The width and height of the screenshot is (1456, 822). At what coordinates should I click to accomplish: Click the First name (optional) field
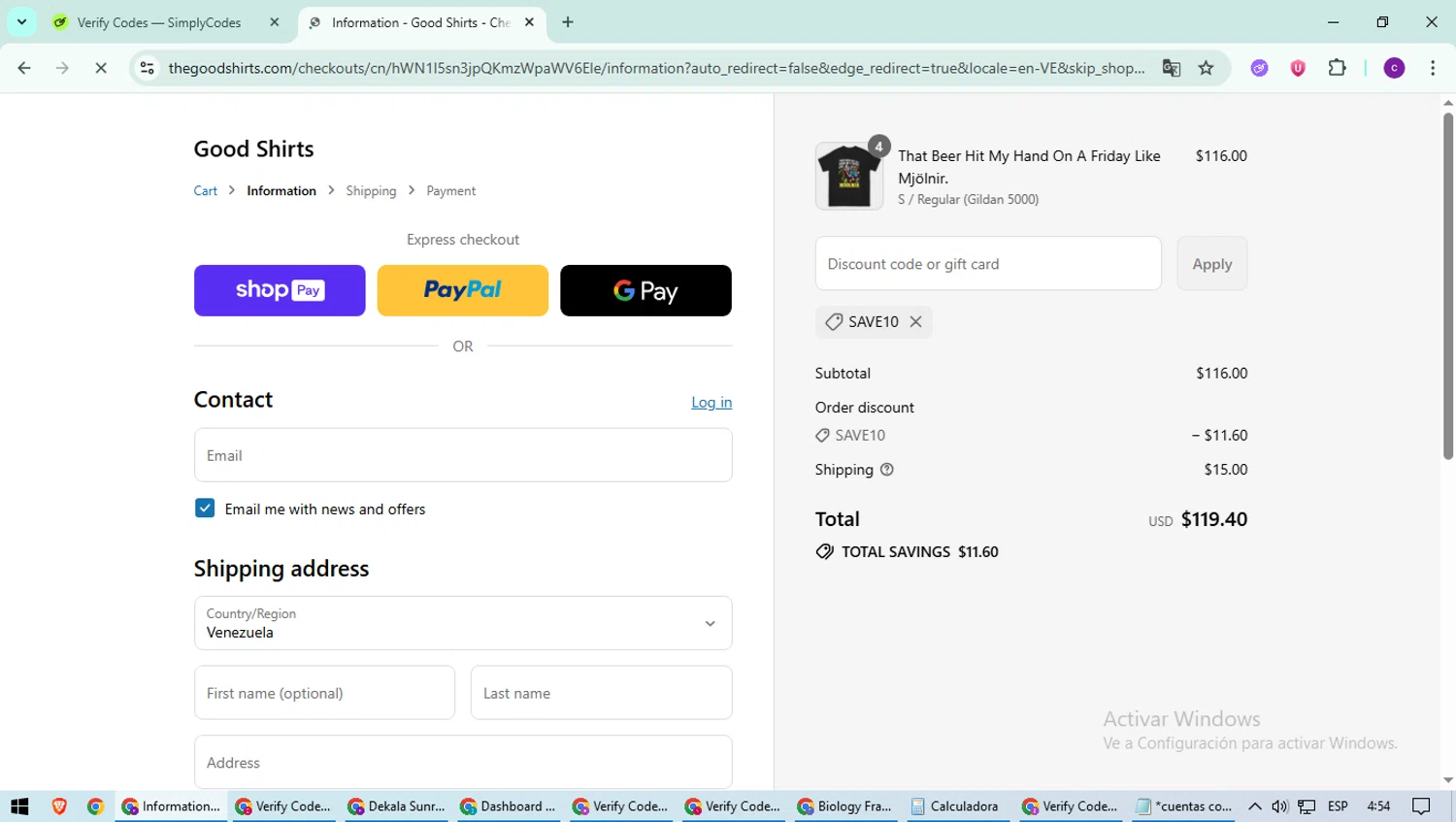324,693
